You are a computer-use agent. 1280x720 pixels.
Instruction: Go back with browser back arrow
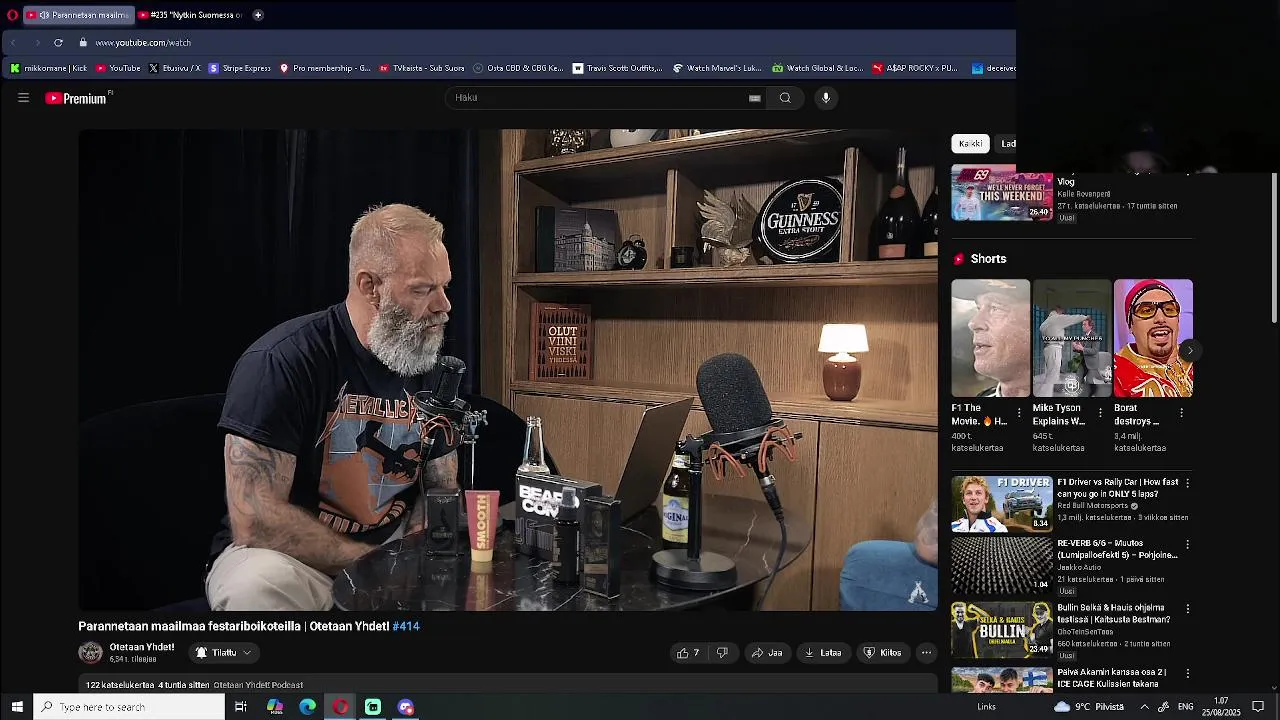(x=14, y=43)
